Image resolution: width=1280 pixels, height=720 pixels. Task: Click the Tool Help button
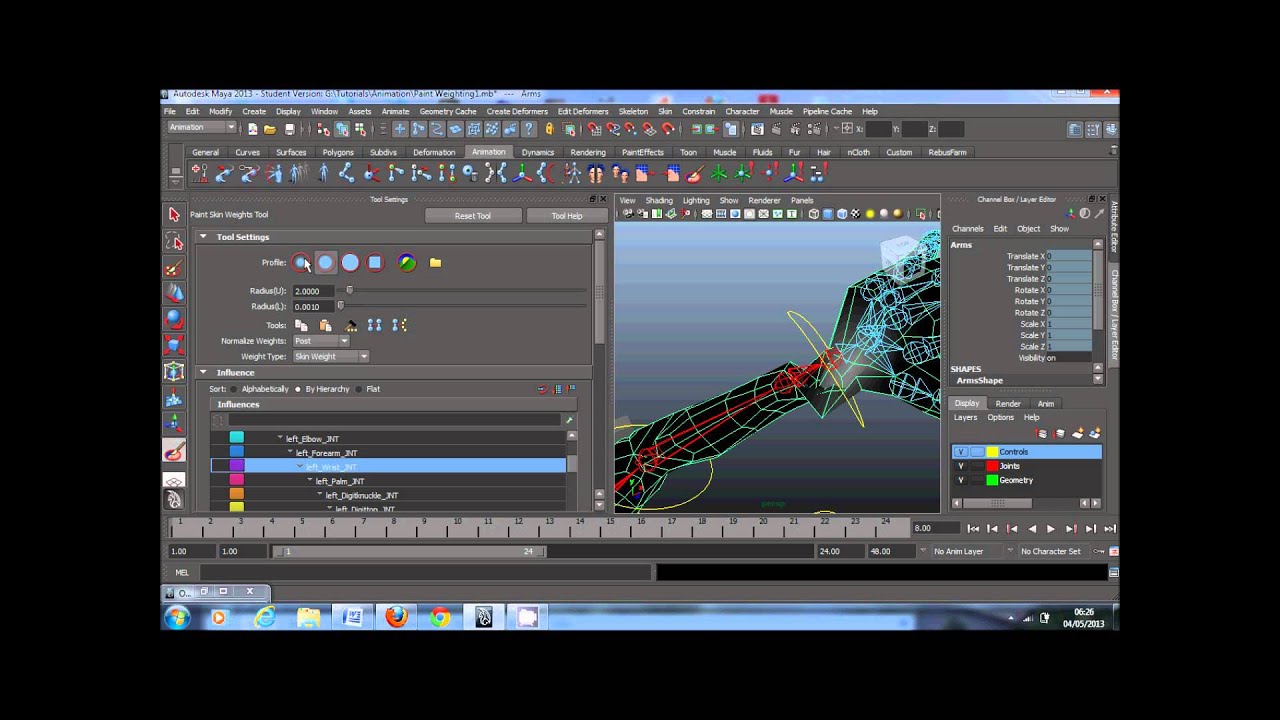[x=567, y=216]
